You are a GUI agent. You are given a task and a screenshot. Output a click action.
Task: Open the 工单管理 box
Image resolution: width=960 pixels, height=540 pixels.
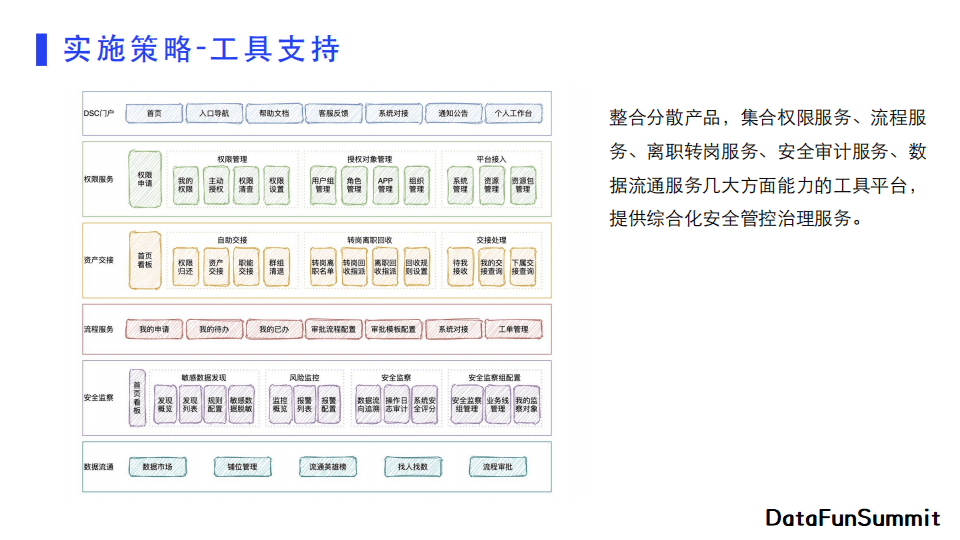coord(513,329)
